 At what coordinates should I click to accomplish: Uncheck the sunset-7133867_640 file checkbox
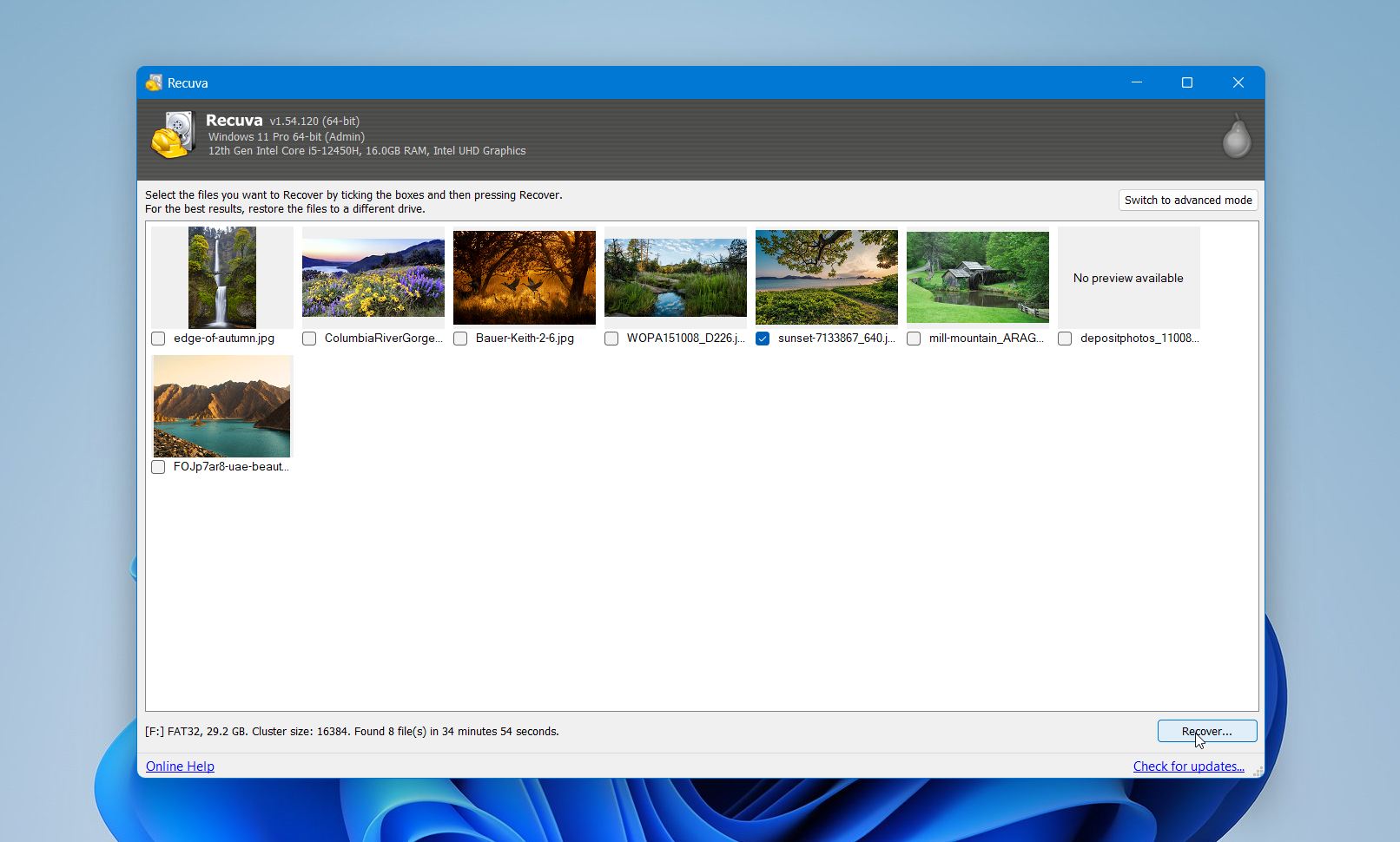[763, 339]
